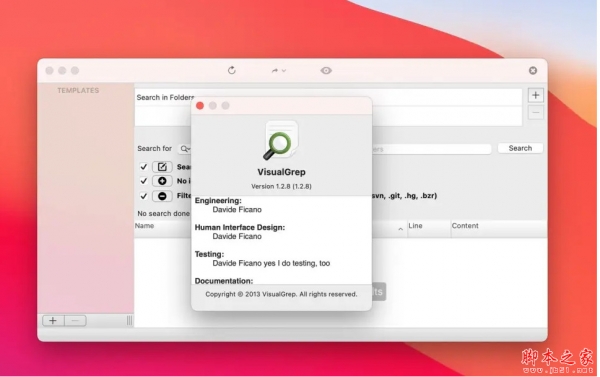Toggle the eye preview icon
The width and height of the screenshot is (600, 377).
pyautogui.click(x=326, y=70)
